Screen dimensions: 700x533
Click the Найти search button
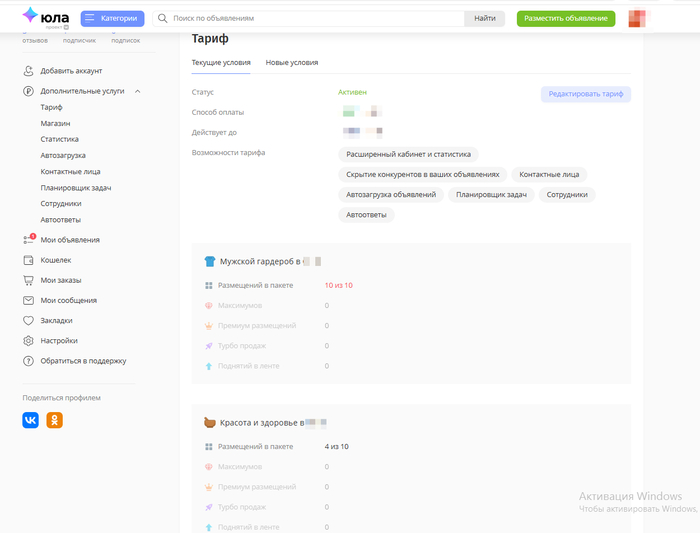click(485, 18)
